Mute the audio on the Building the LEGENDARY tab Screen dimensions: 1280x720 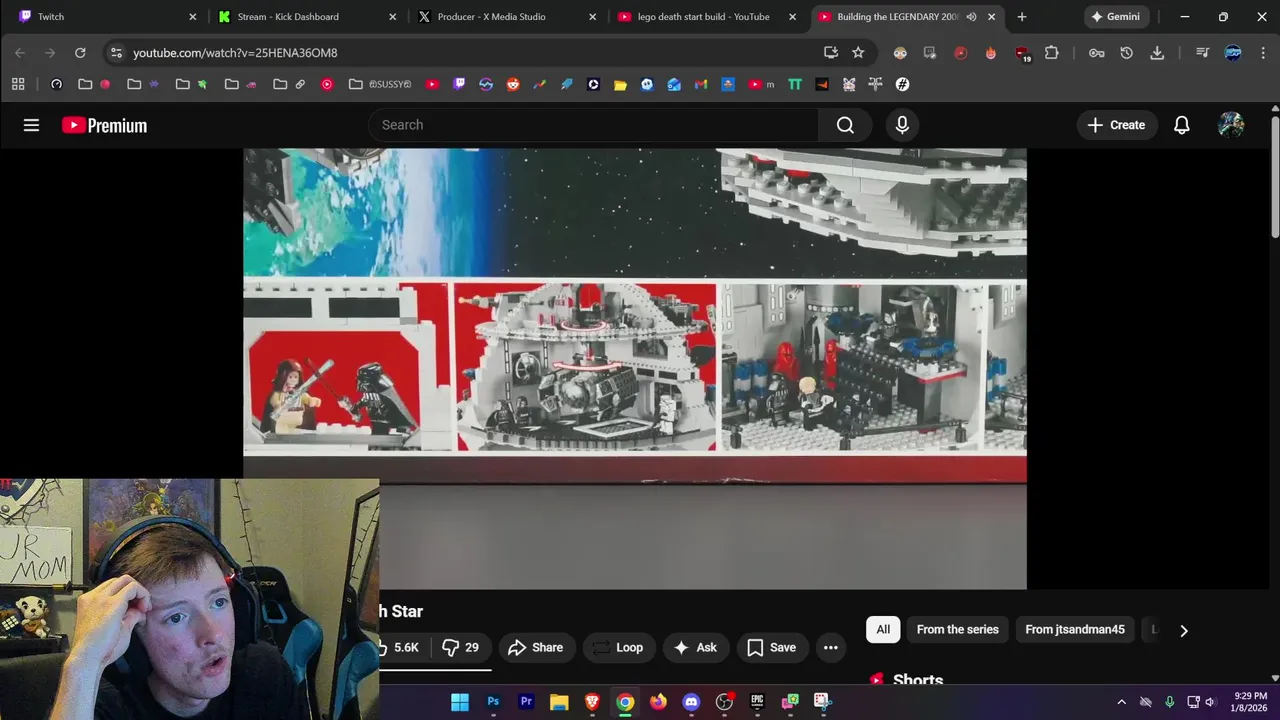click(971, 17)
